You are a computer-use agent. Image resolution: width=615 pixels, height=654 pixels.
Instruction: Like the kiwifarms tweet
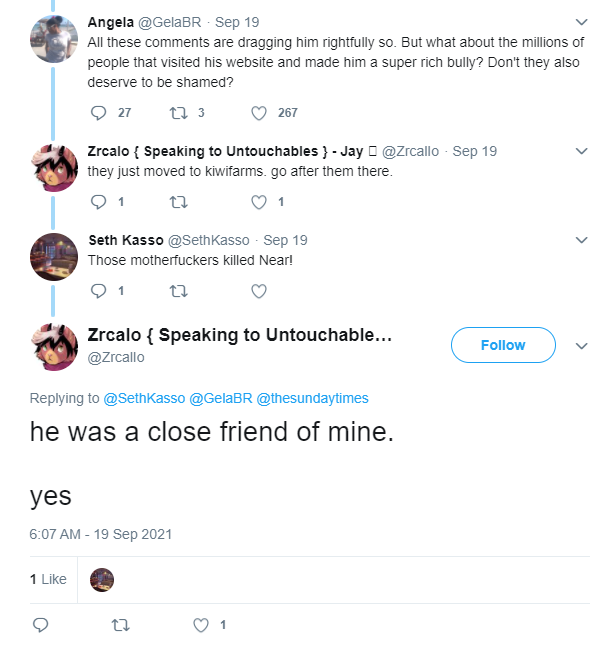tap(259, 202)
